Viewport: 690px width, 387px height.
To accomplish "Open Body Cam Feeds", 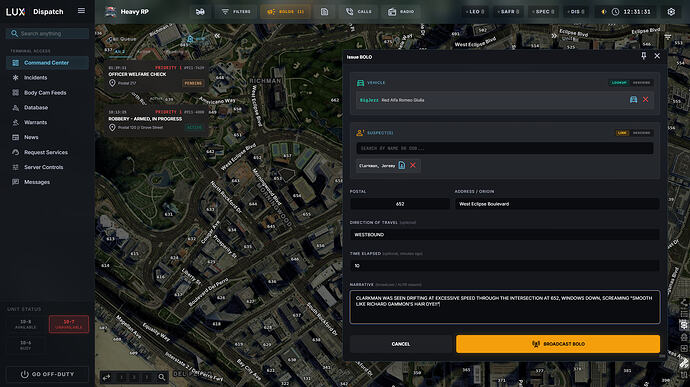I will point(48,93).
